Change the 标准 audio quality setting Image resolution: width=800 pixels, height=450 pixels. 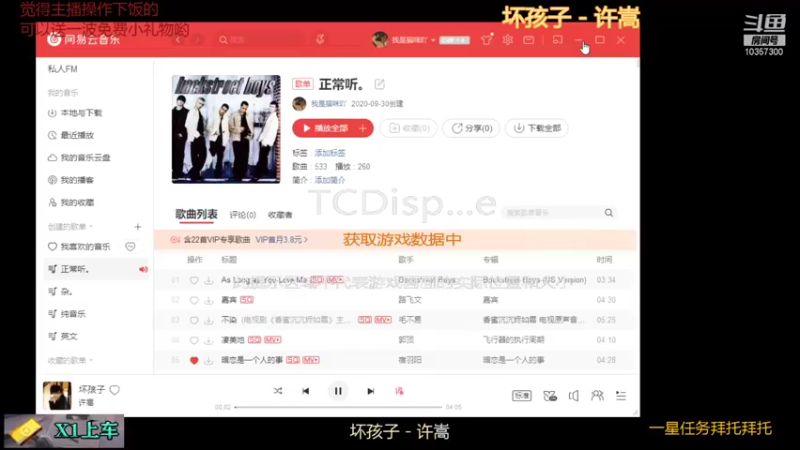521,395
